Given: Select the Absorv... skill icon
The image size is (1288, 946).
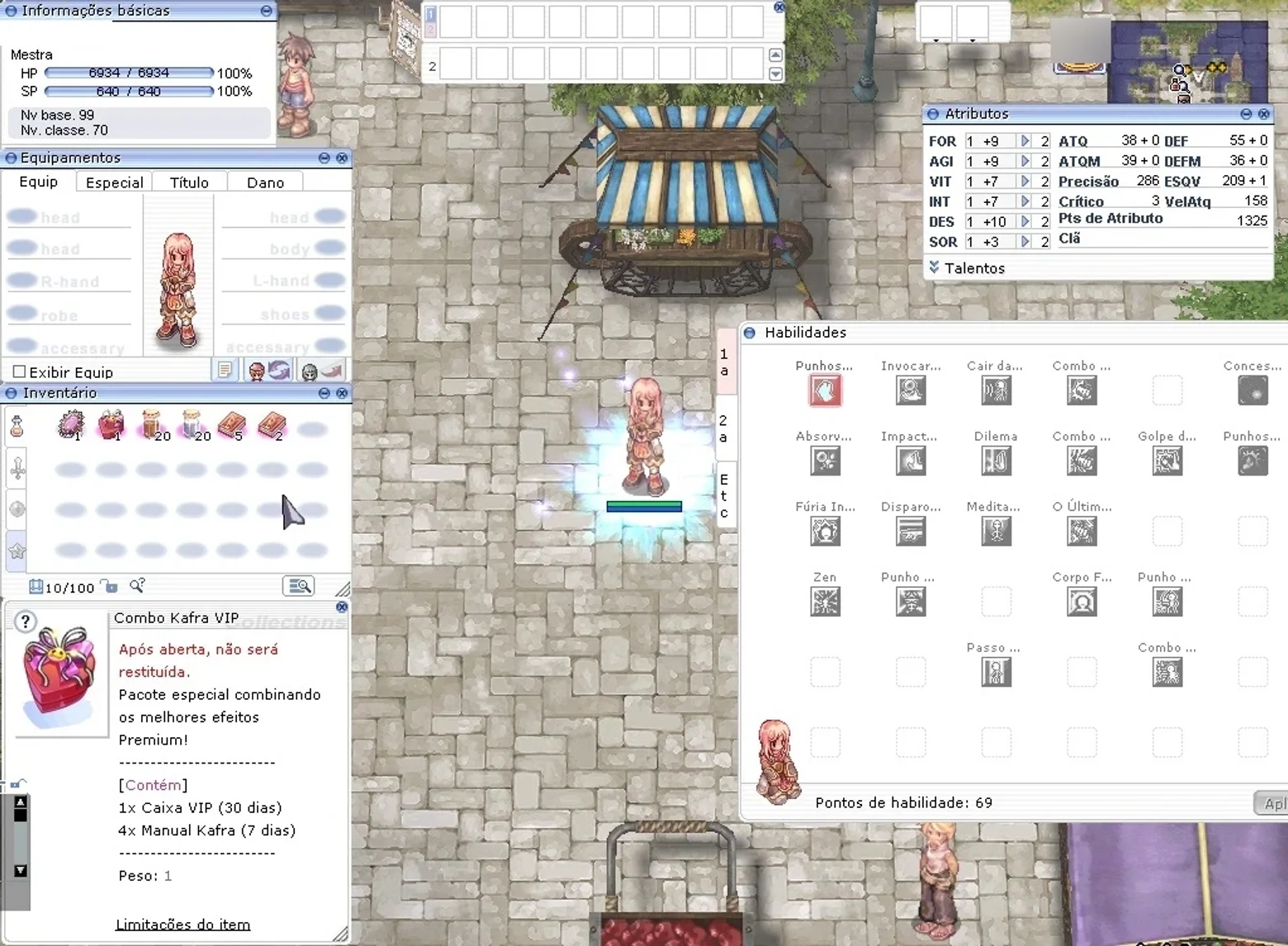Looking at the screenshot, I should [826, 461].
